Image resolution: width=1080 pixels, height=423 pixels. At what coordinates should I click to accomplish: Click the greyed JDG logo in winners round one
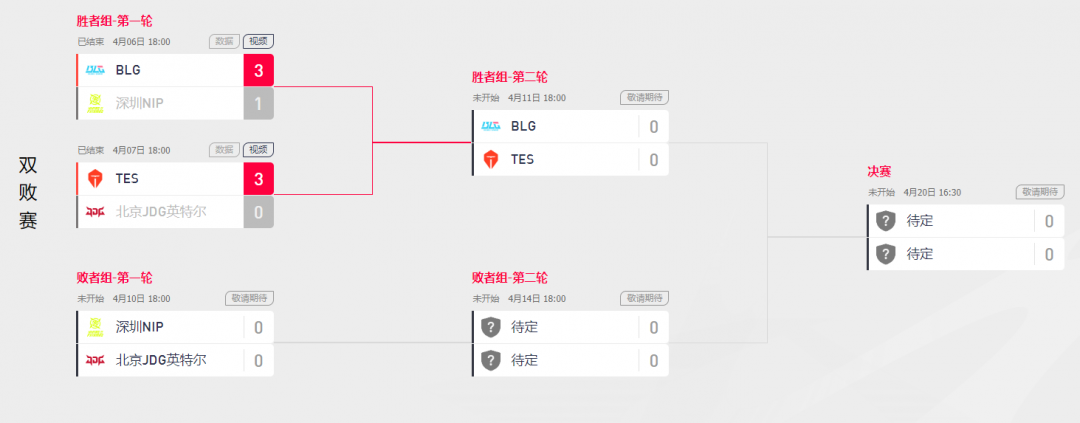[95, 212]
